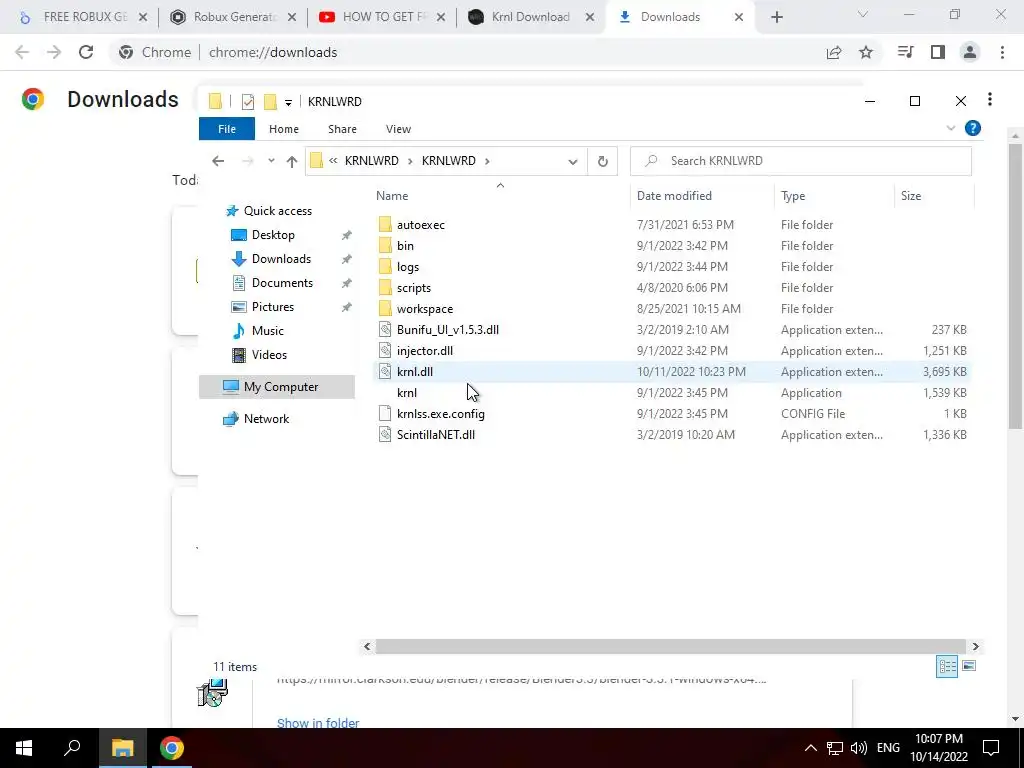The image size is (1024, 768).
Task: Open Share ribbon tab
Action: 342,129
